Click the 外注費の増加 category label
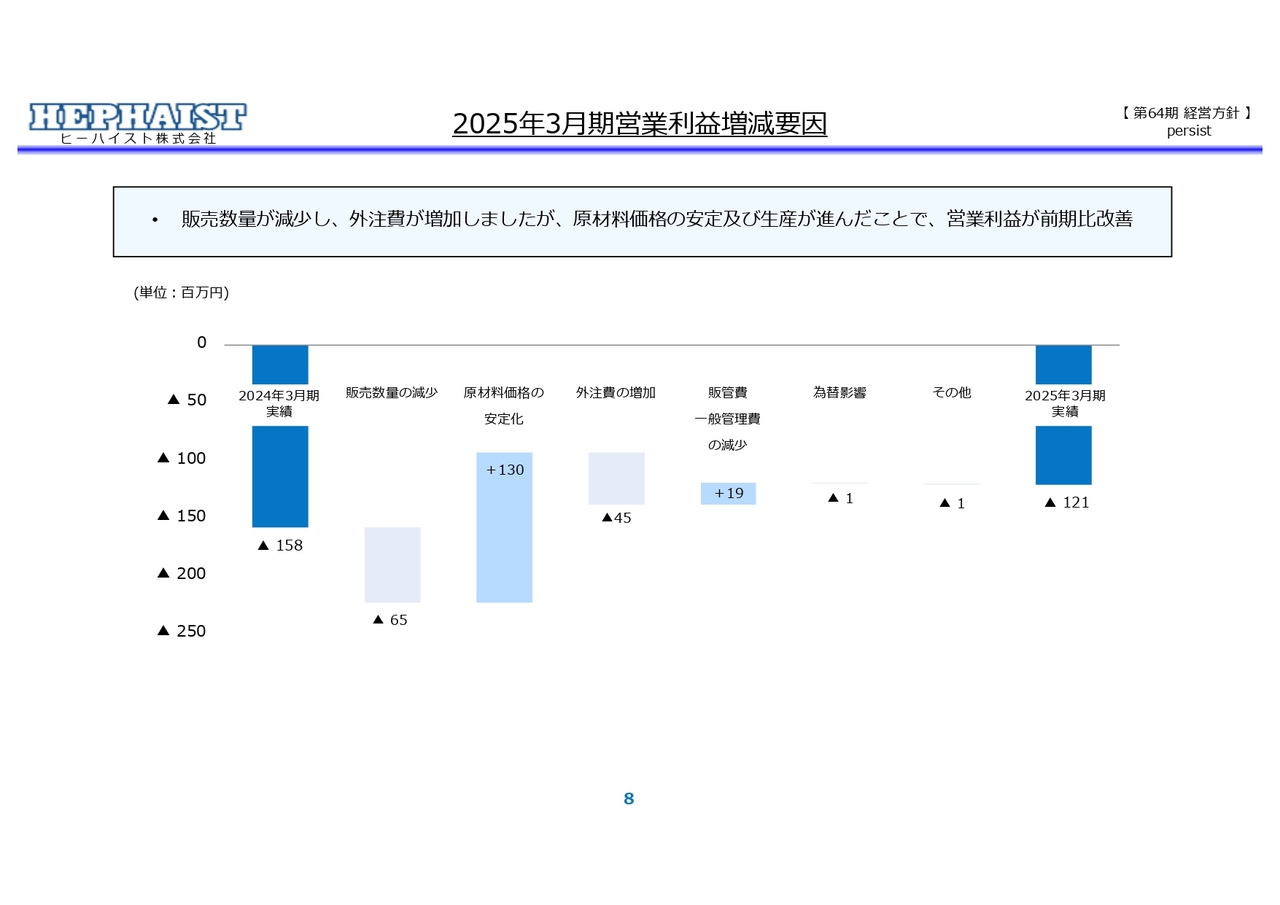 (x=616, y=393)
